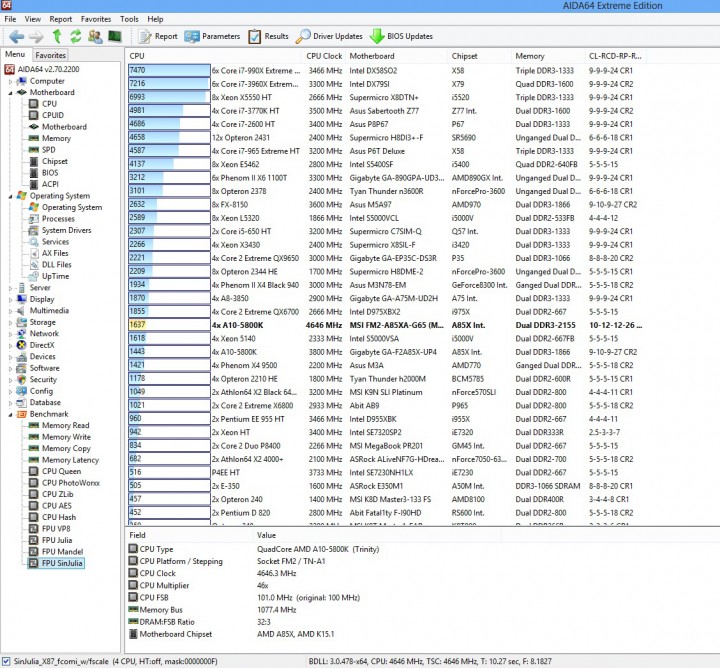Sort by Chipset column header

tap(479, 56)
